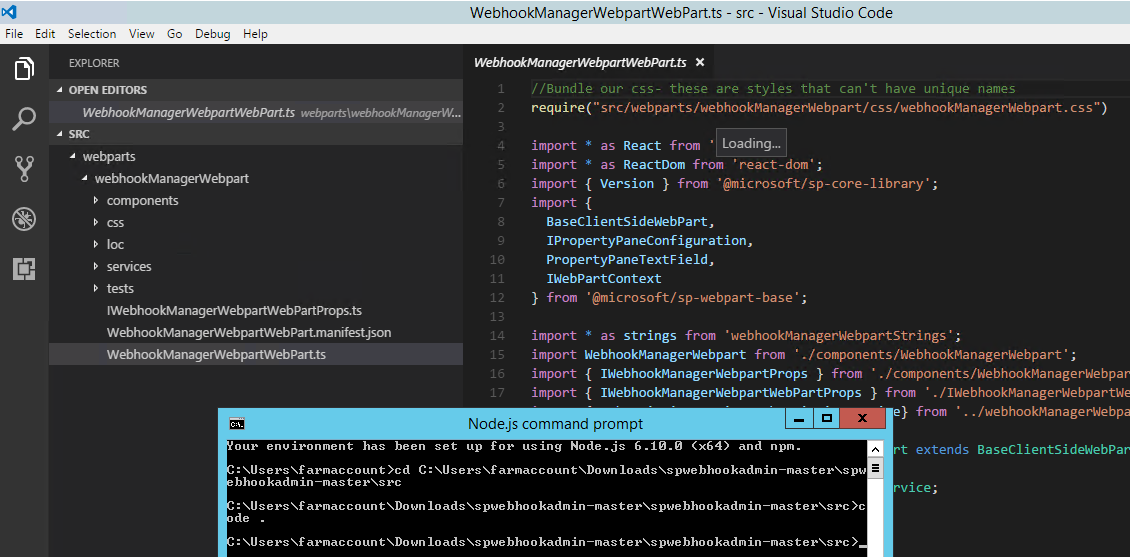Screen dimensions: 1130x557
Task: Click the Node.js command prompt title bar
Action: coord(555,424)
